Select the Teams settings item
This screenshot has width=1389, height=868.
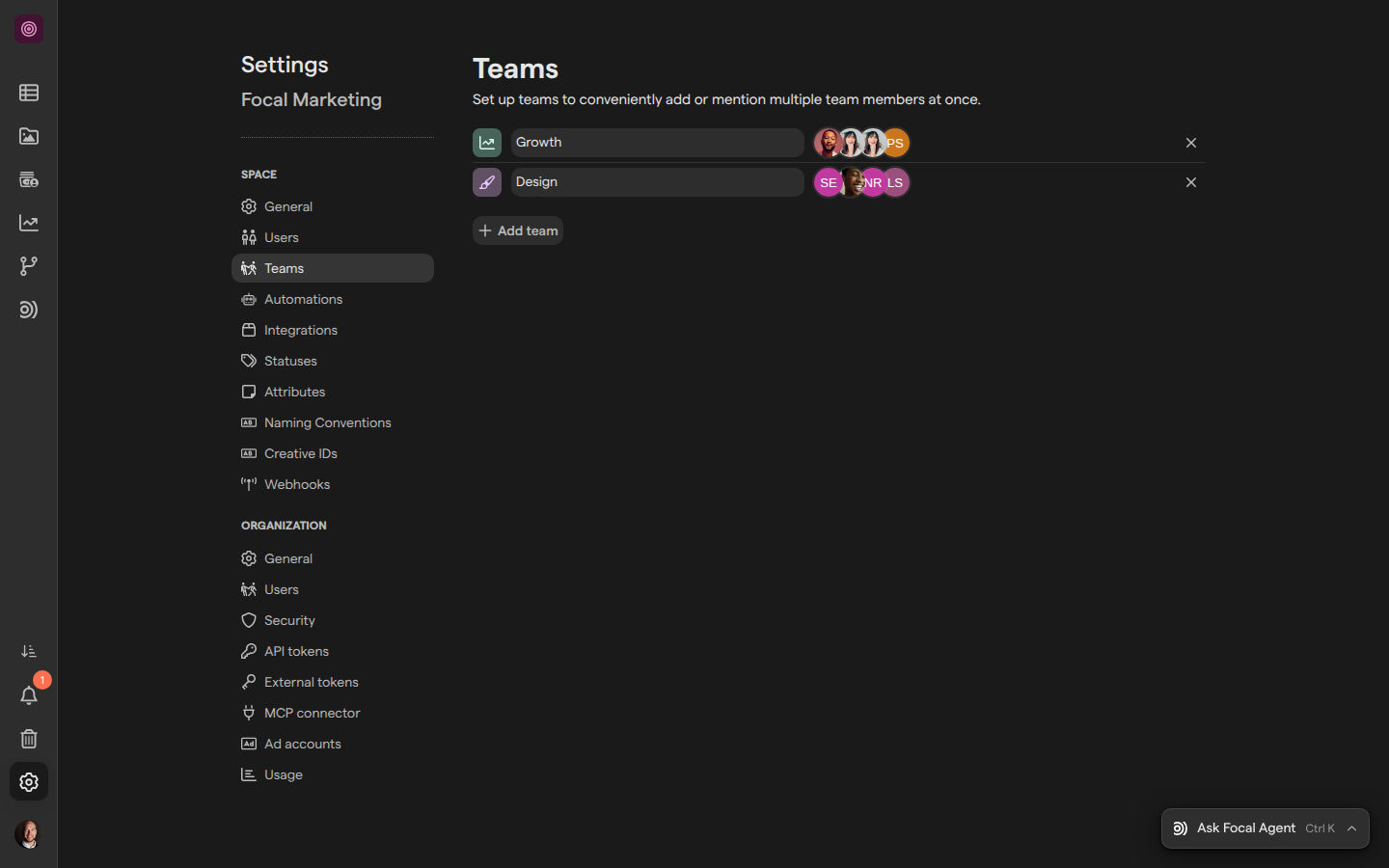point(333,268)
